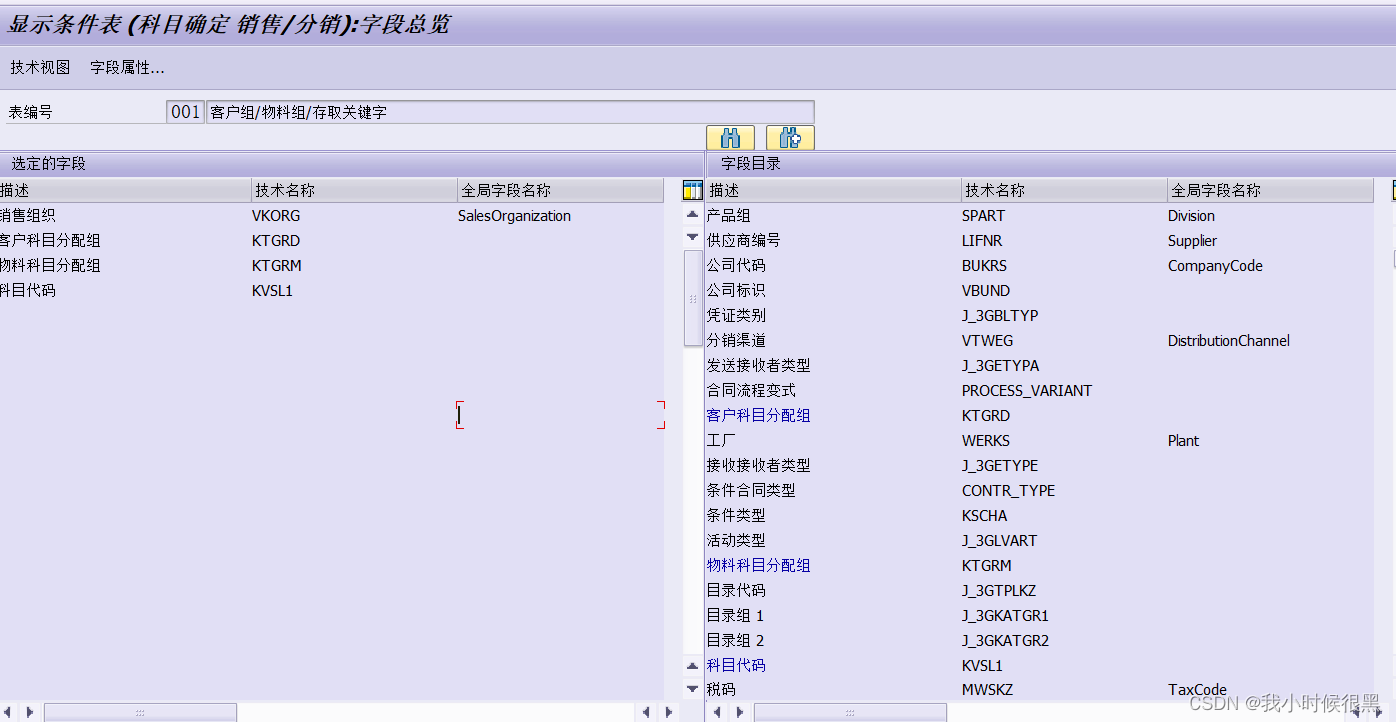Select 条件合同类型 catalog row
The image size is (1396, 722).
pos(751,491)
